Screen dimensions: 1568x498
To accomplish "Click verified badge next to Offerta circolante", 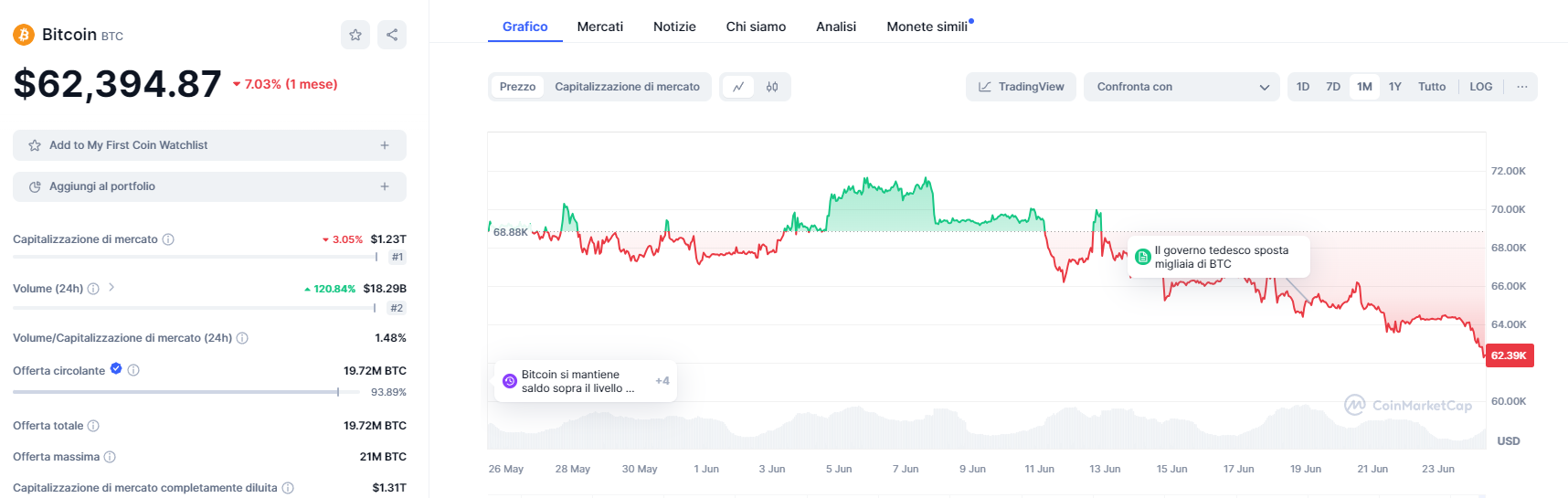I will point(116,368).
